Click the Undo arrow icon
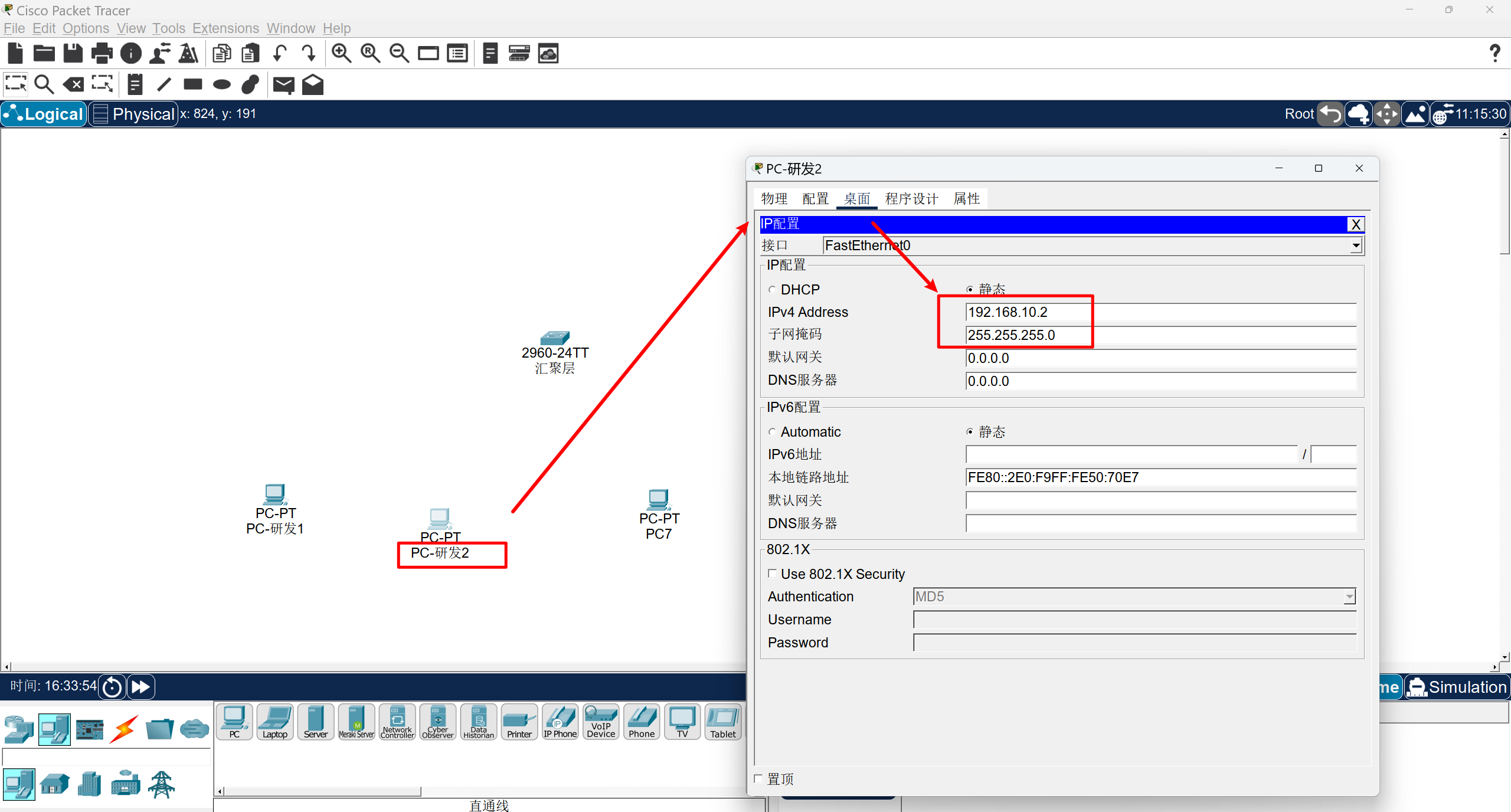Image resolution: width=1511 pixels, height=812 pixels. [280, 54]
